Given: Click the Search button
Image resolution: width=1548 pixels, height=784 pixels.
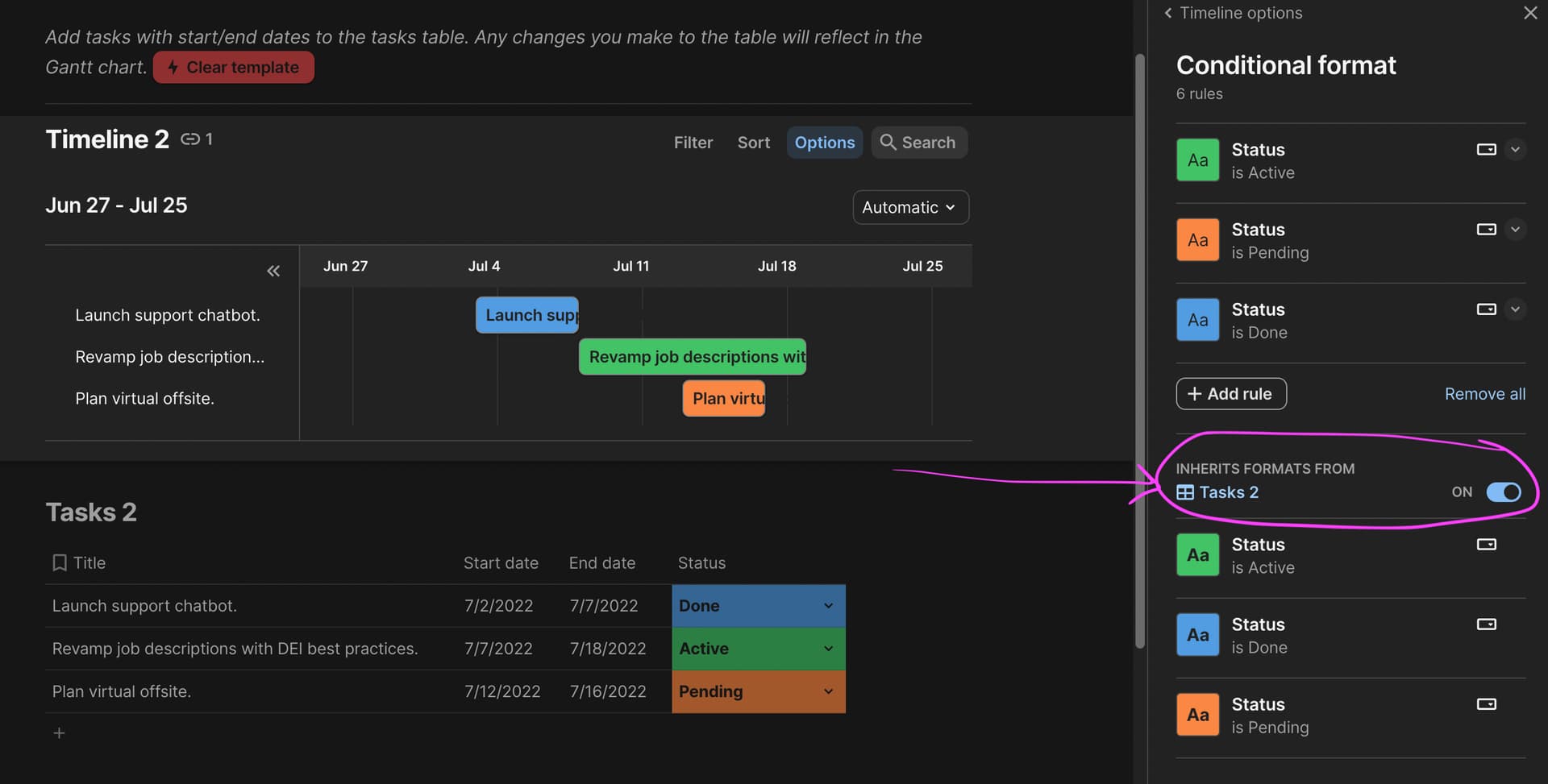Looking at the screenshot, I should tap(918, 143).
